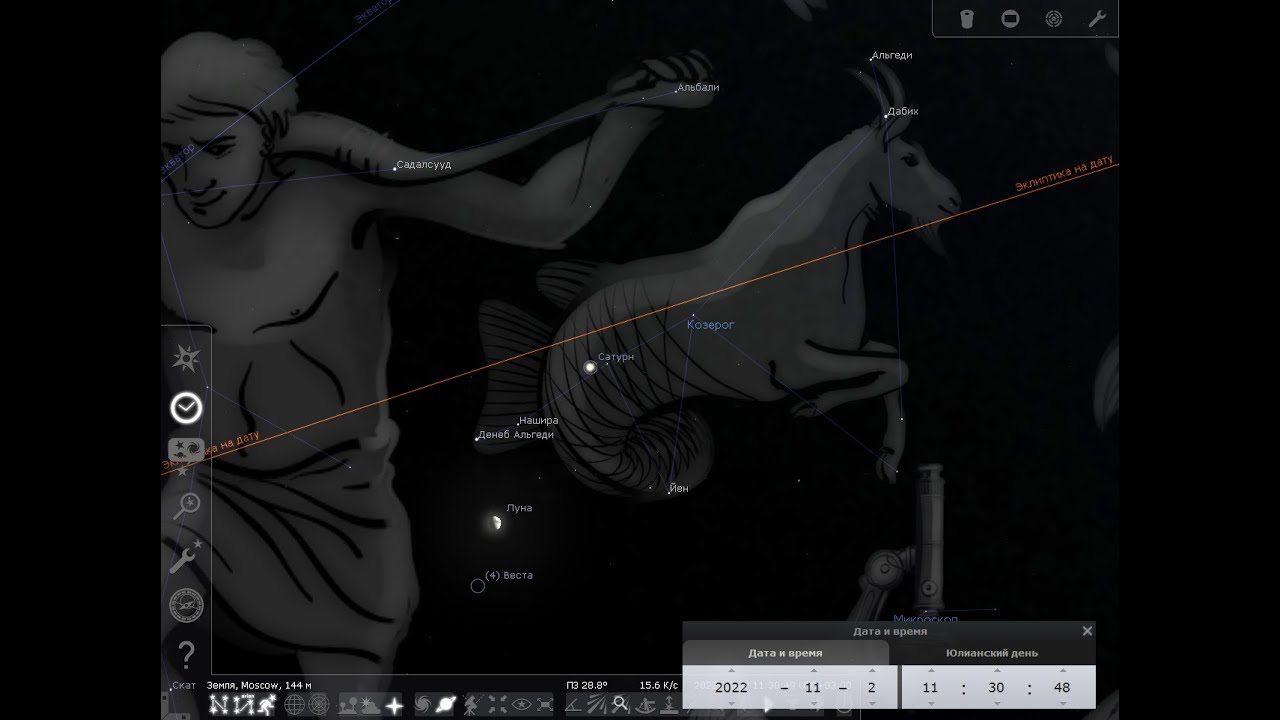
Task: Toggle constellation lines in bottom toolbar
Action: pyautogui.click(x=219, y=705)
